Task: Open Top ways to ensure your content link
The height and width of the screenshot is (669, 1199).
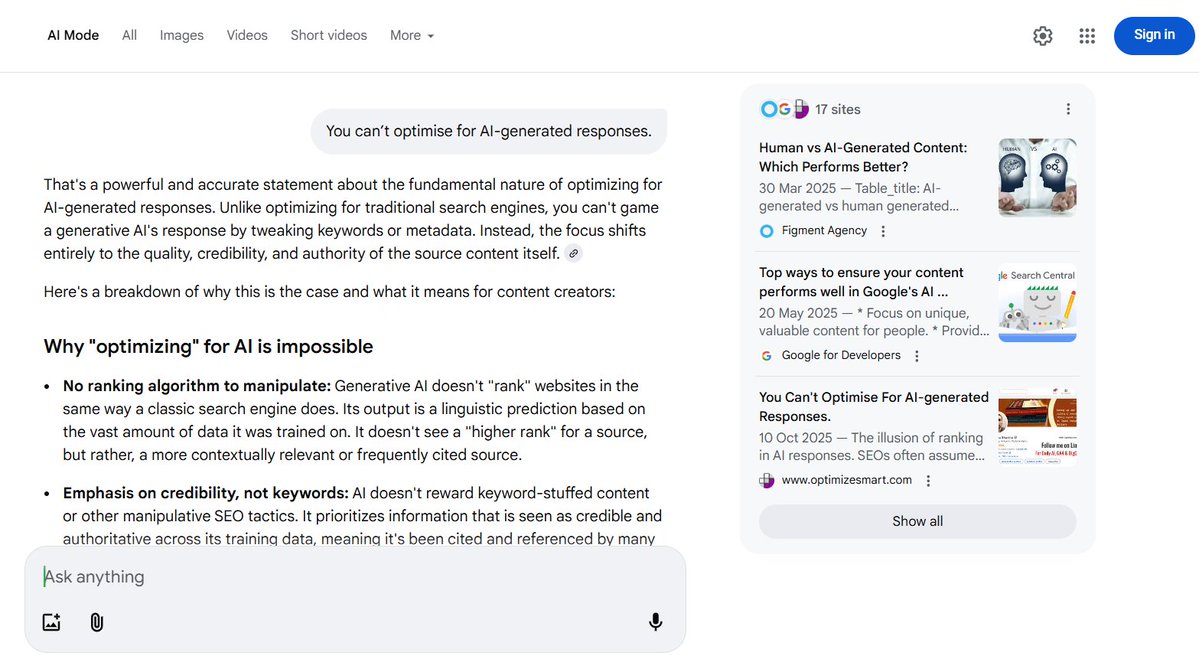Action: (x=861, y=282)
